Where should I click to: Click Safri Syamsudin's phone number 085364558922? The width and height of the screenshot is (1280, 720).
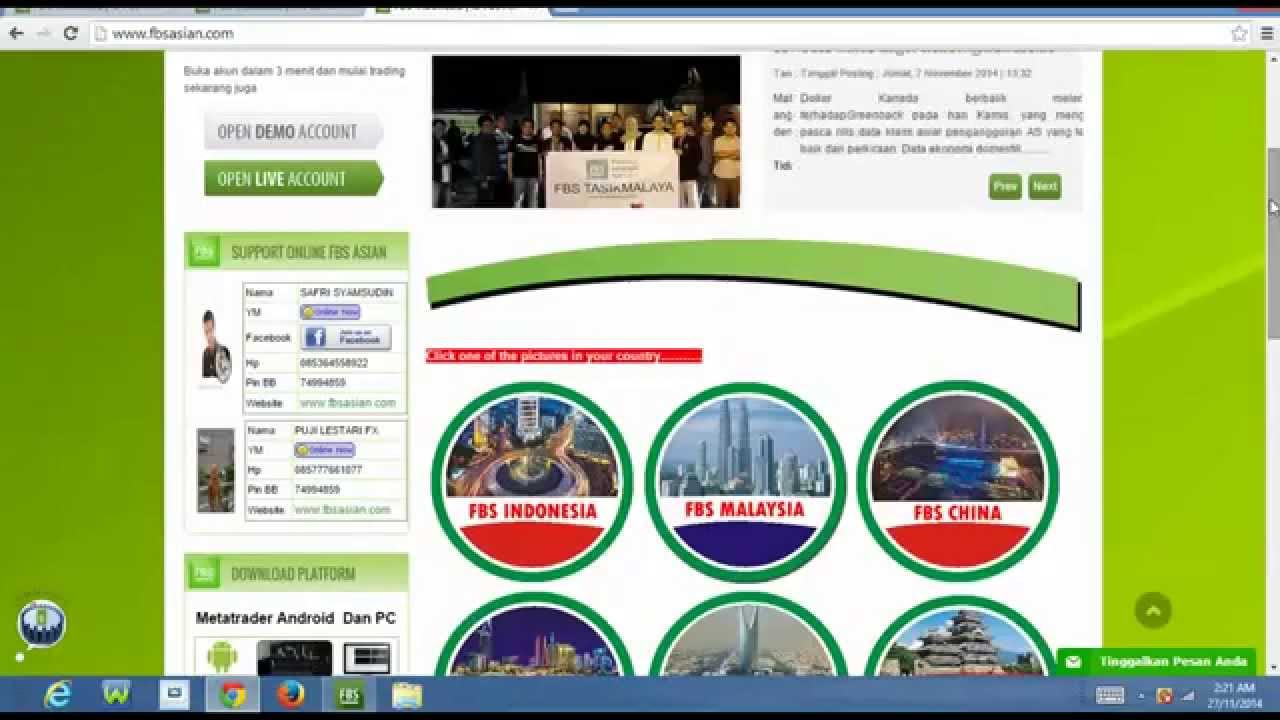point(334,363)
